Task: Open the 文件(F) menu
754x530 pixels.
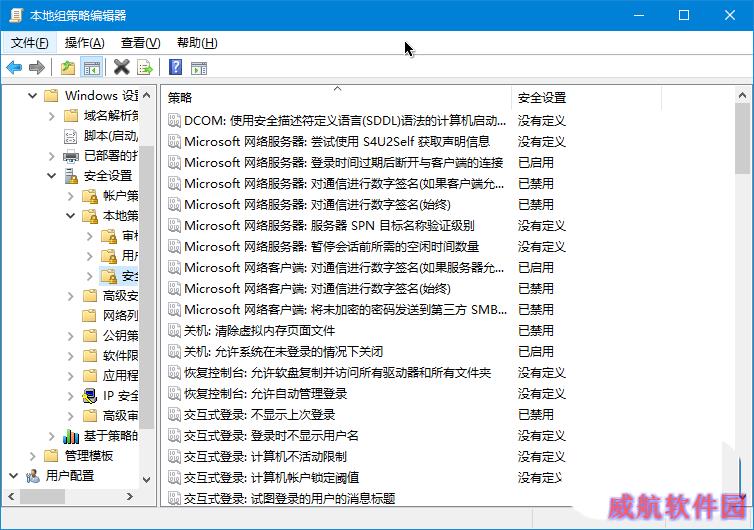Action: tap(29, 43)
